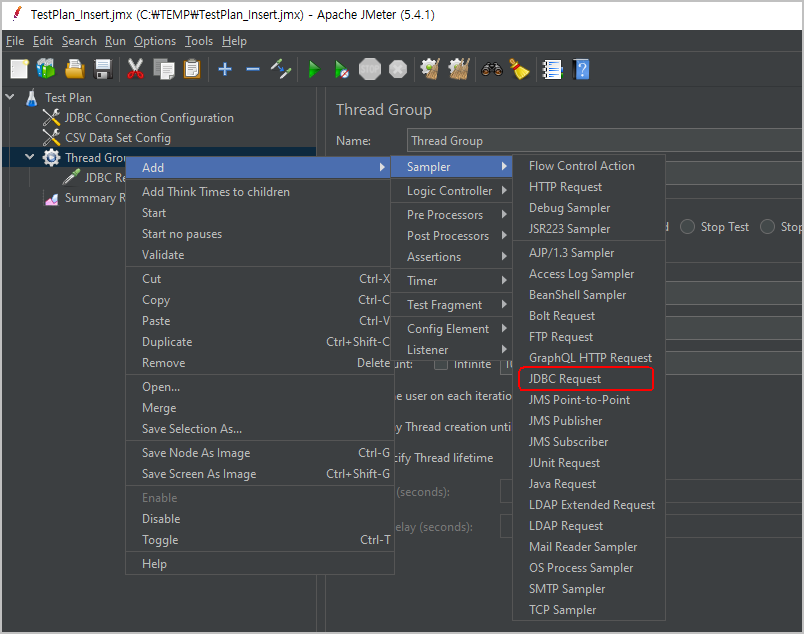Click the Shutdown test icon
Image resolution: width=804 pixels, height=634 pixels.
tap(398, 69)
